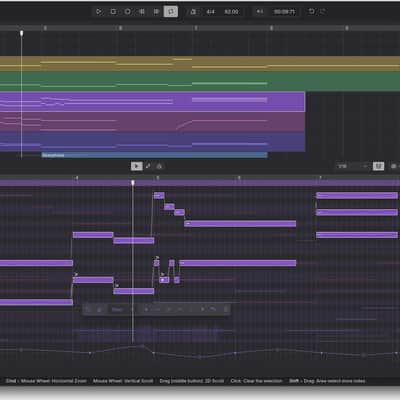This screenshot has height=400, width=400.
Task: Select the long lower note spanning bars 5–6
Action: [x=238, y=263]
